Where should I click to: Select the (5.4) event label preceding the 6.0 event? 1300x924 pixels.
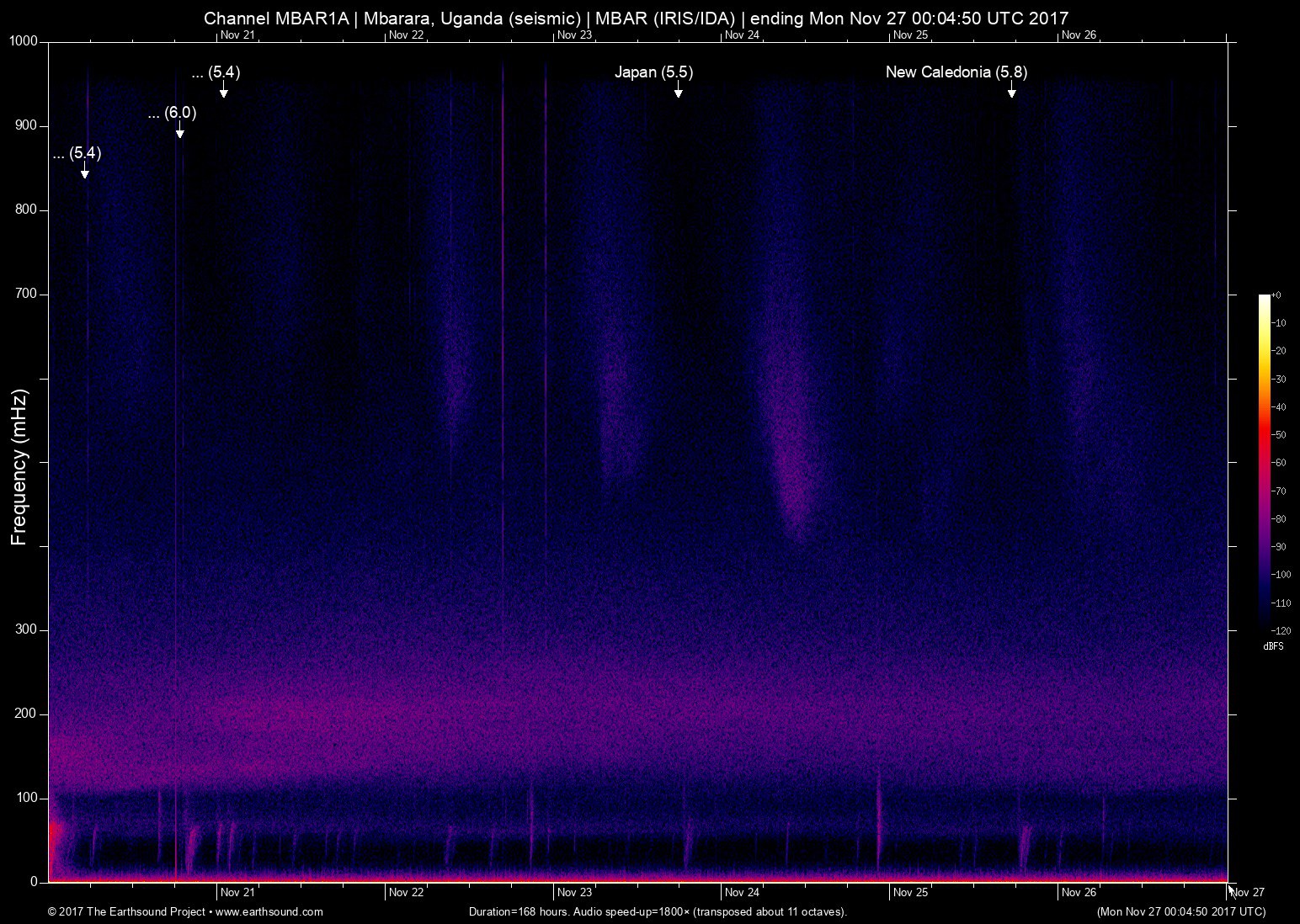(77, 153)
